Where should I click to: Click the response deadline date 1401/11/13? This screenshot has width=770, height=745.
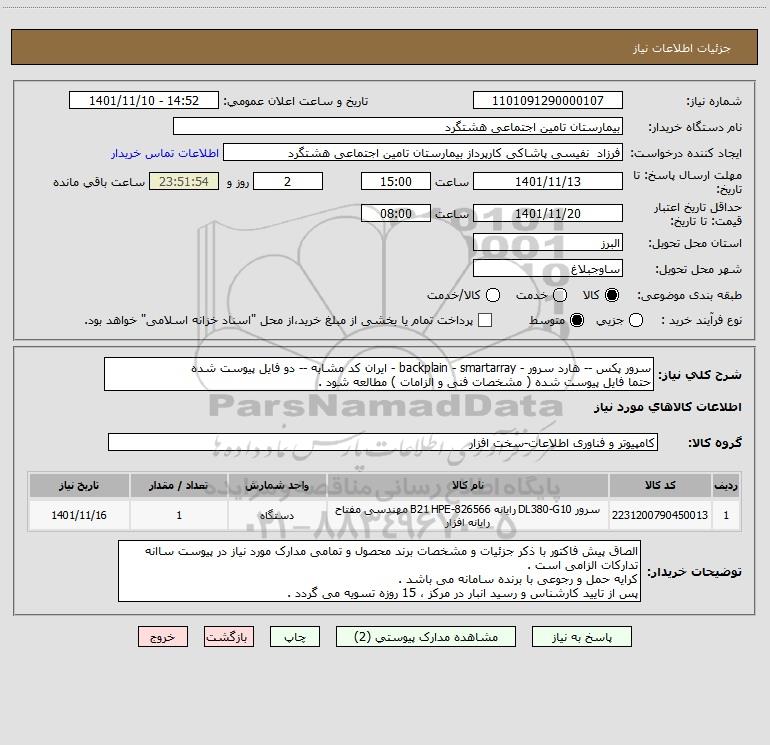pos(548,181)
